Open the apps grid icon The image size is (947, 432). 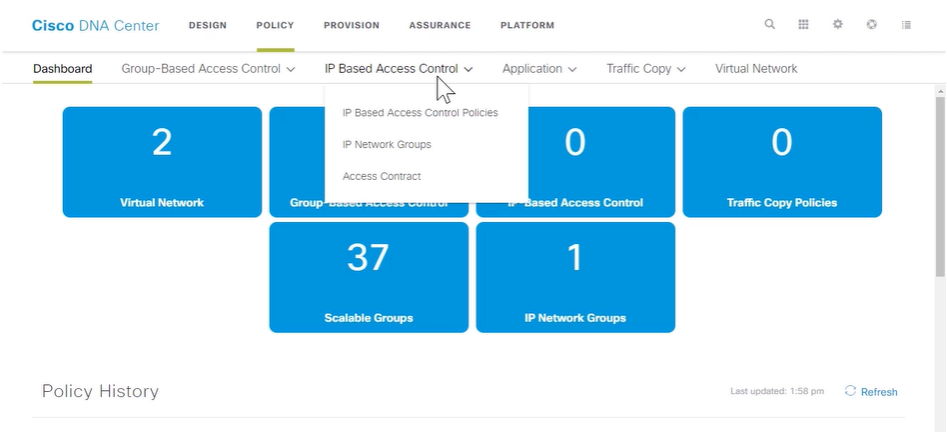(803, 25)
